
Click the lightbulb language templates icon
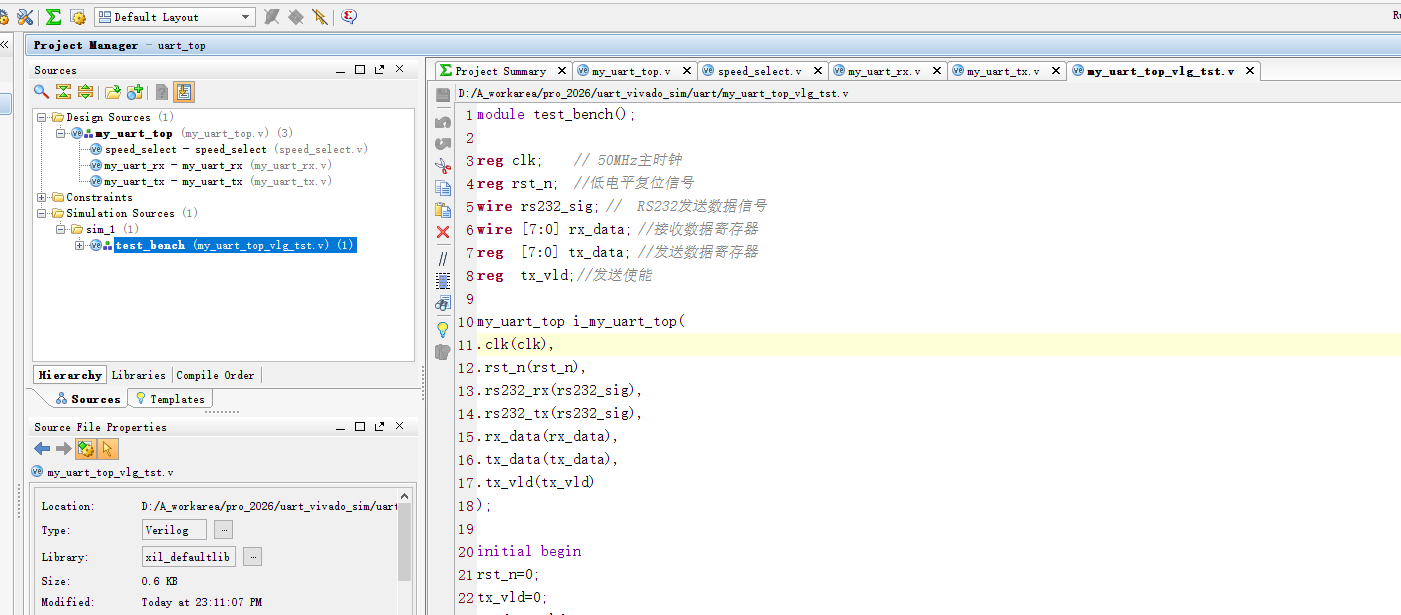(x=443, y=329)
